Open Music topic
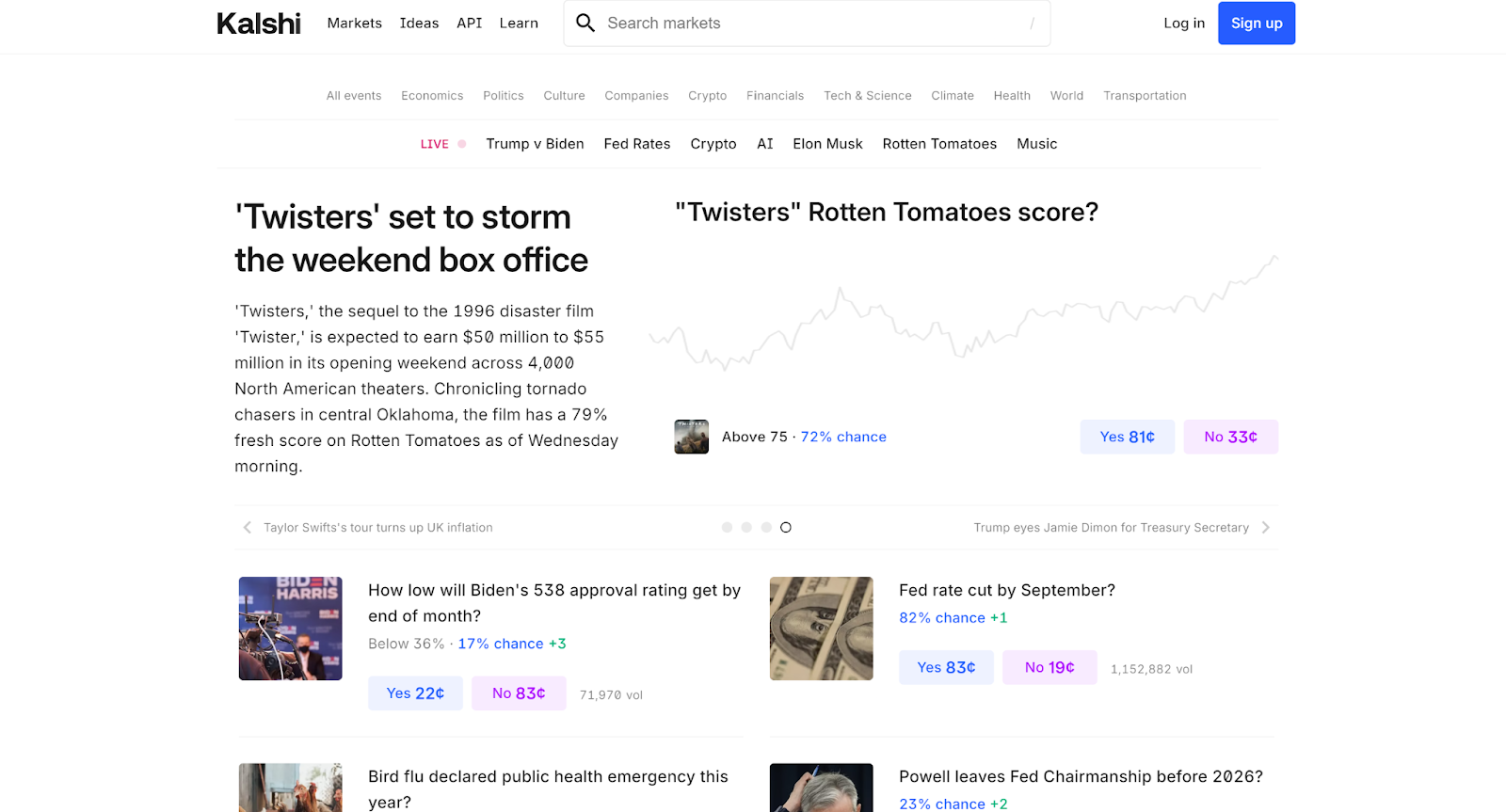 pos(1037,144)
